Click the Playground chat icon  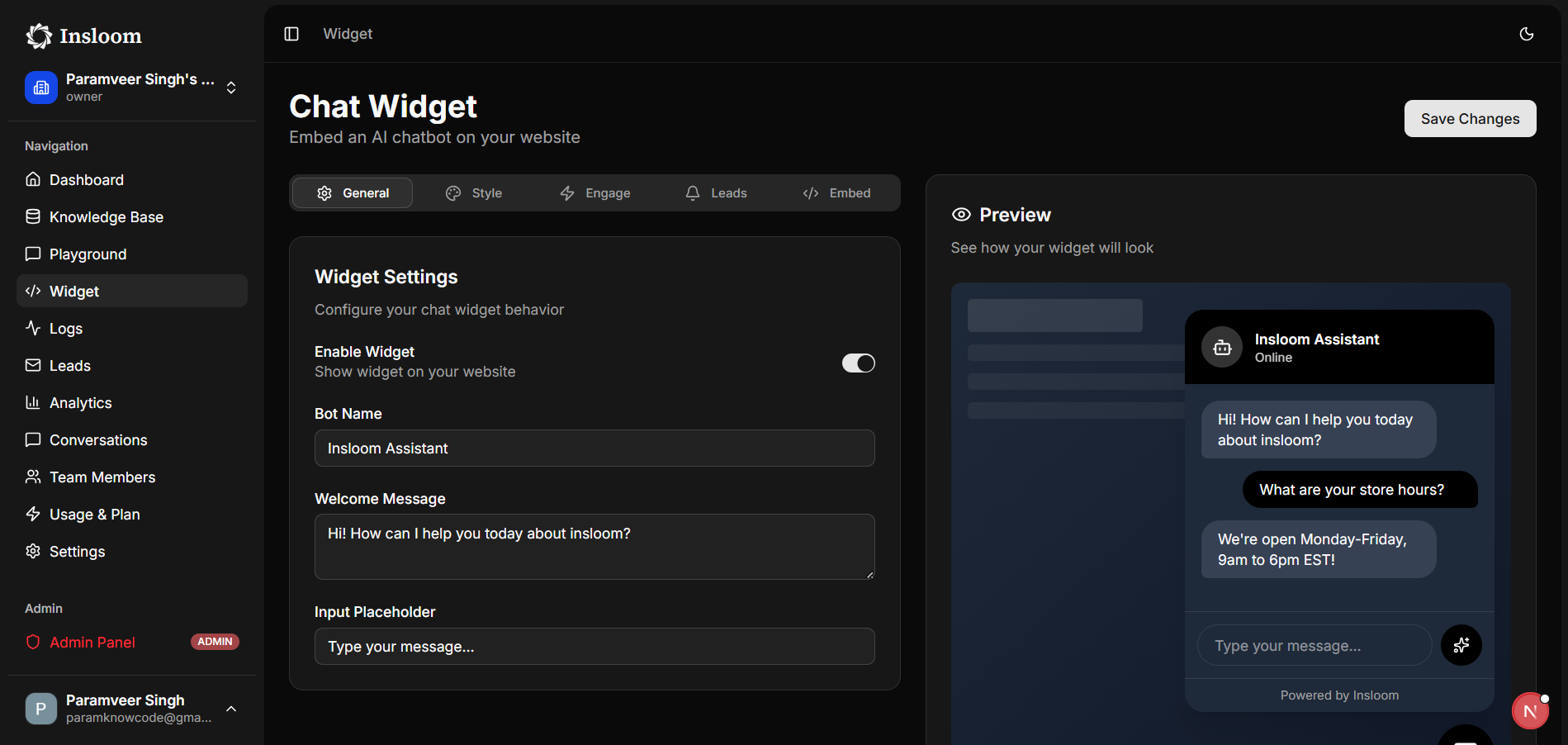click(x=33, y=254)
